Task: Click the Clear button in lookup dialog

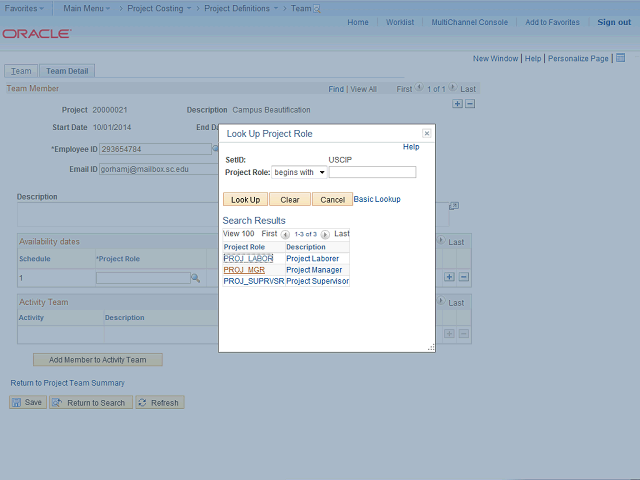Action: [290, 200]
